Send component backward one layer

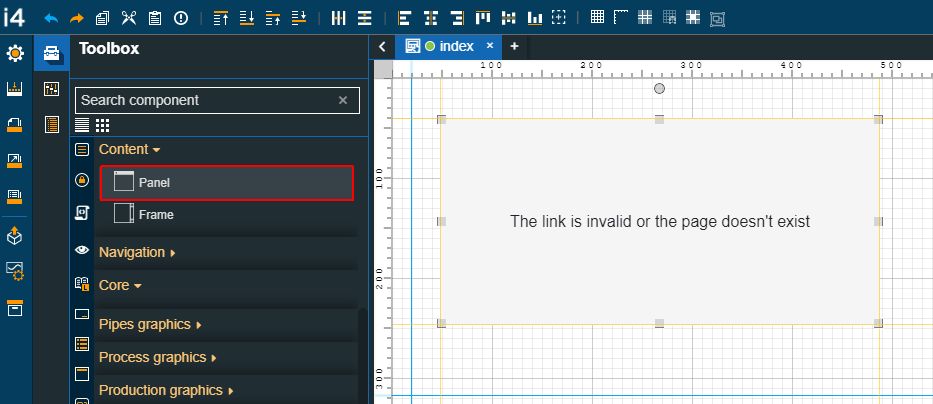[299, 18]
